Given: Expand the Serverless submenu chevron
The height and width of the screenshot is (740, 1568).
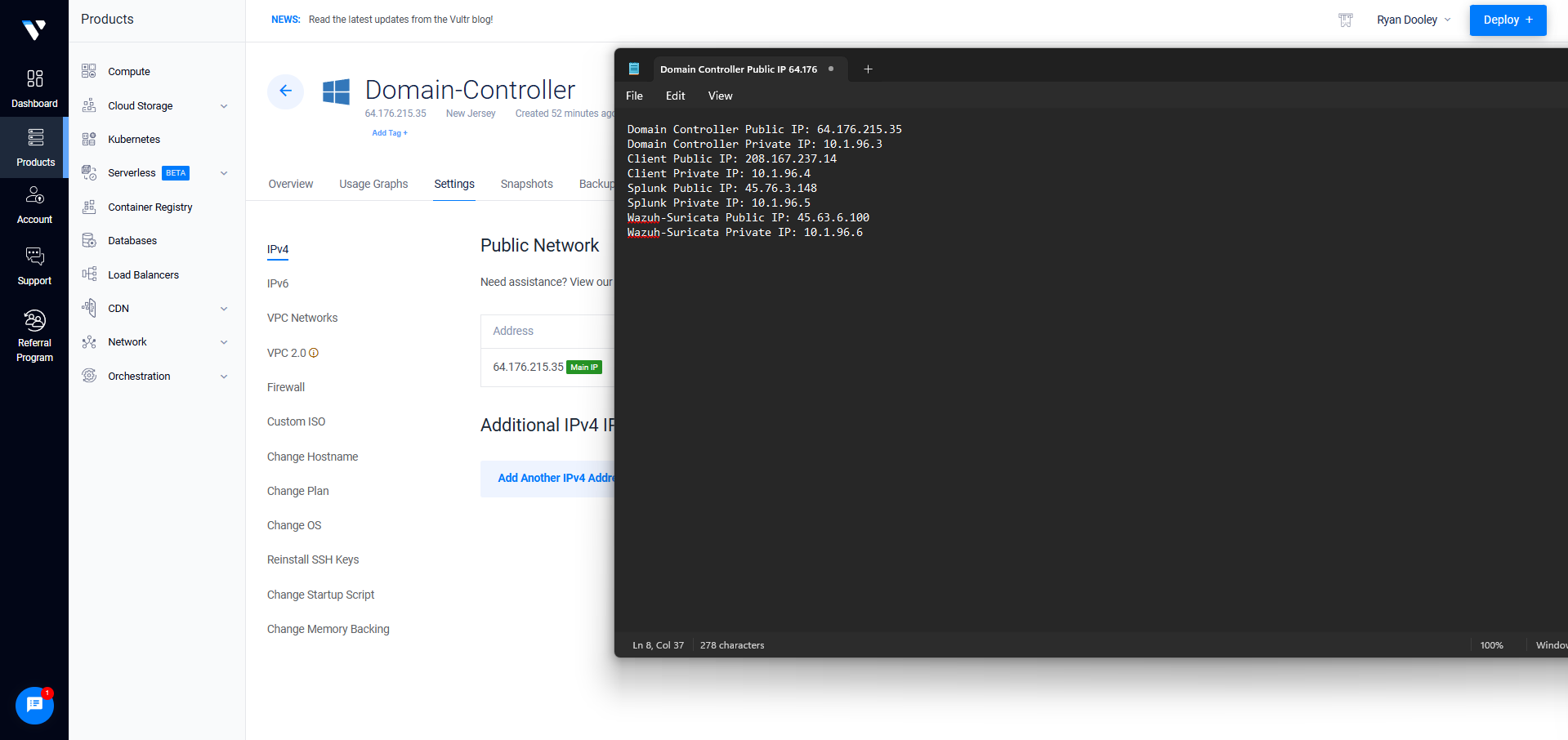Looking at the screenshot, I should (224, 173).
